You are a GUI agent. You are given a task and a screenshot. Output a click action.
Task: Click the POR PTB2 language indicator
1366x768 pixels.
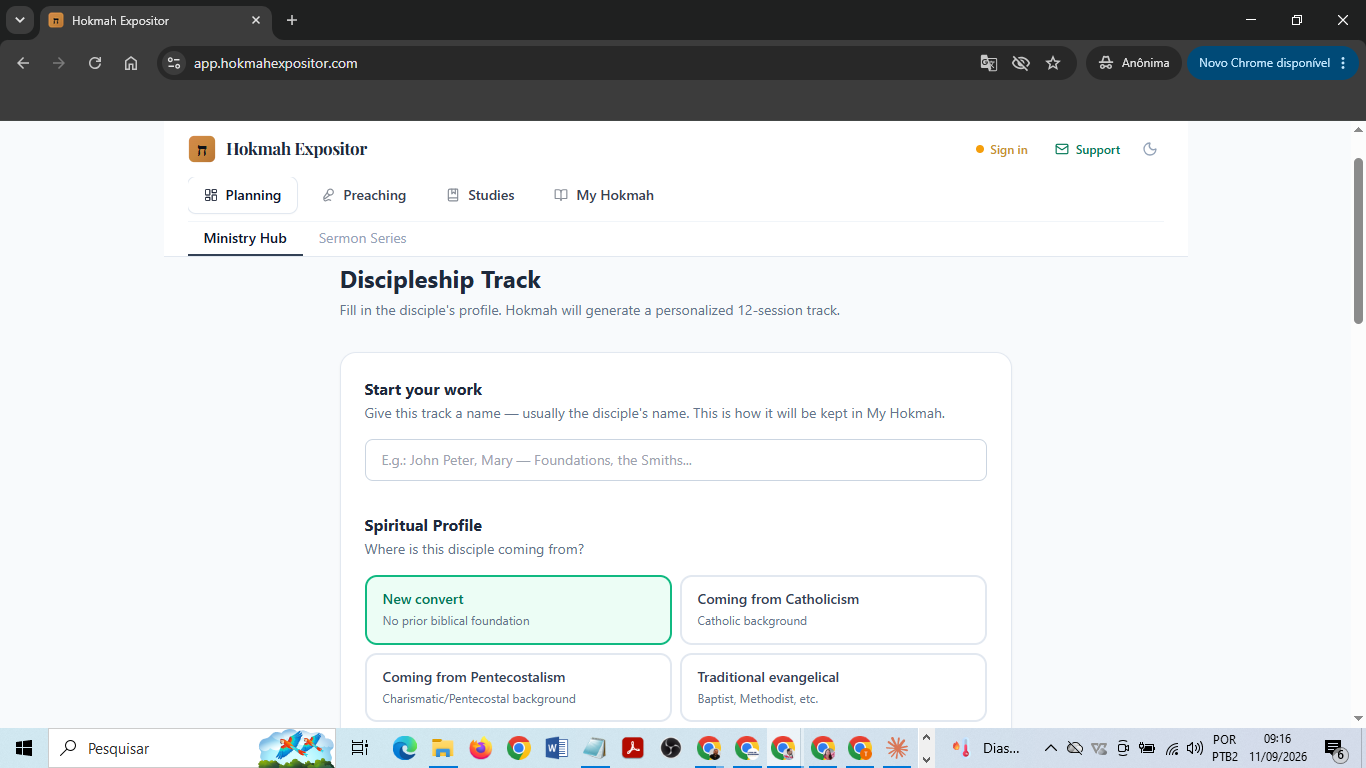(x=1225, y=748)
